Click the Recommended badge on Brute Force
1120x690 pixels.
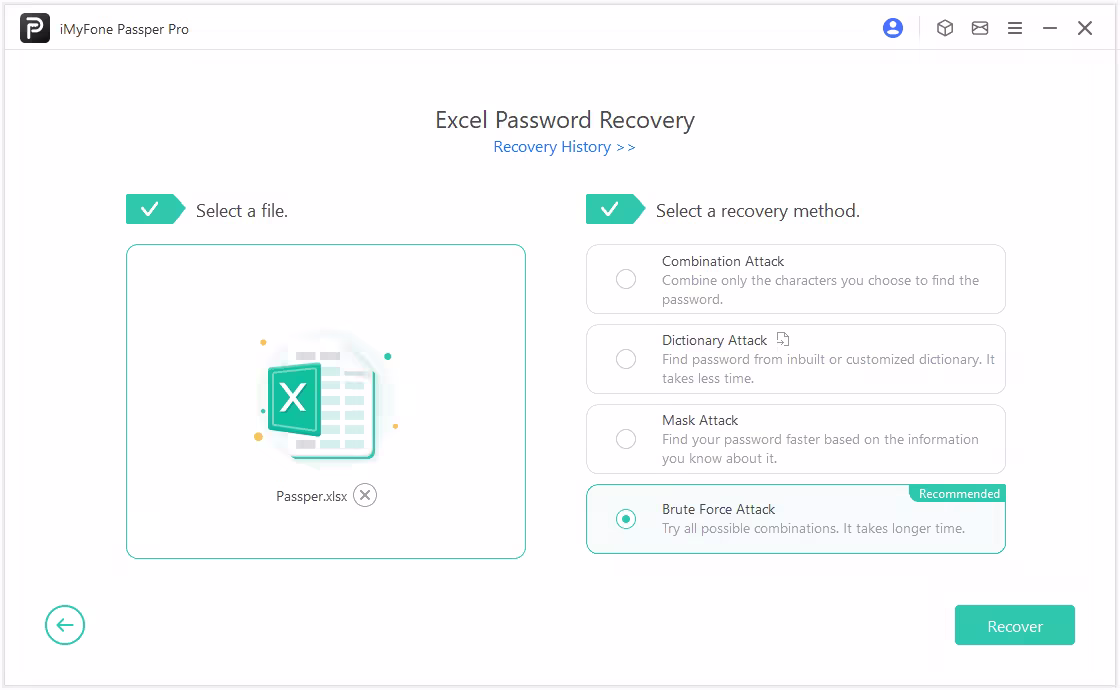(958, 494)
